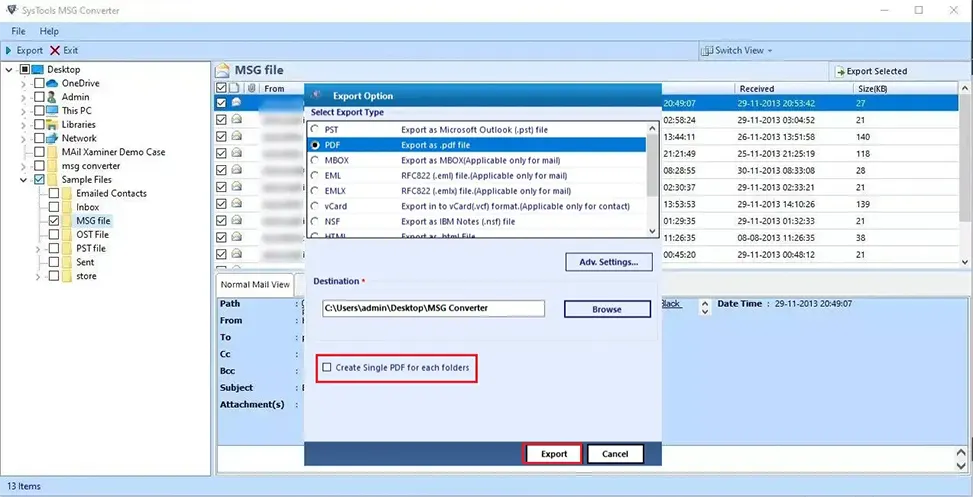Viewport: 973px width, 497px height.
Task: Click the Browse button for destination
Action: (607, 309)
